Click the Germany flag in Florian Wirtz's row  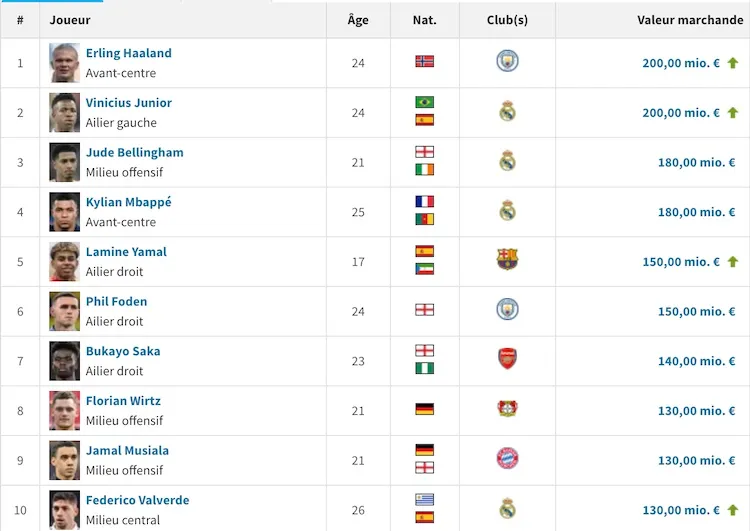click(425, 409)
